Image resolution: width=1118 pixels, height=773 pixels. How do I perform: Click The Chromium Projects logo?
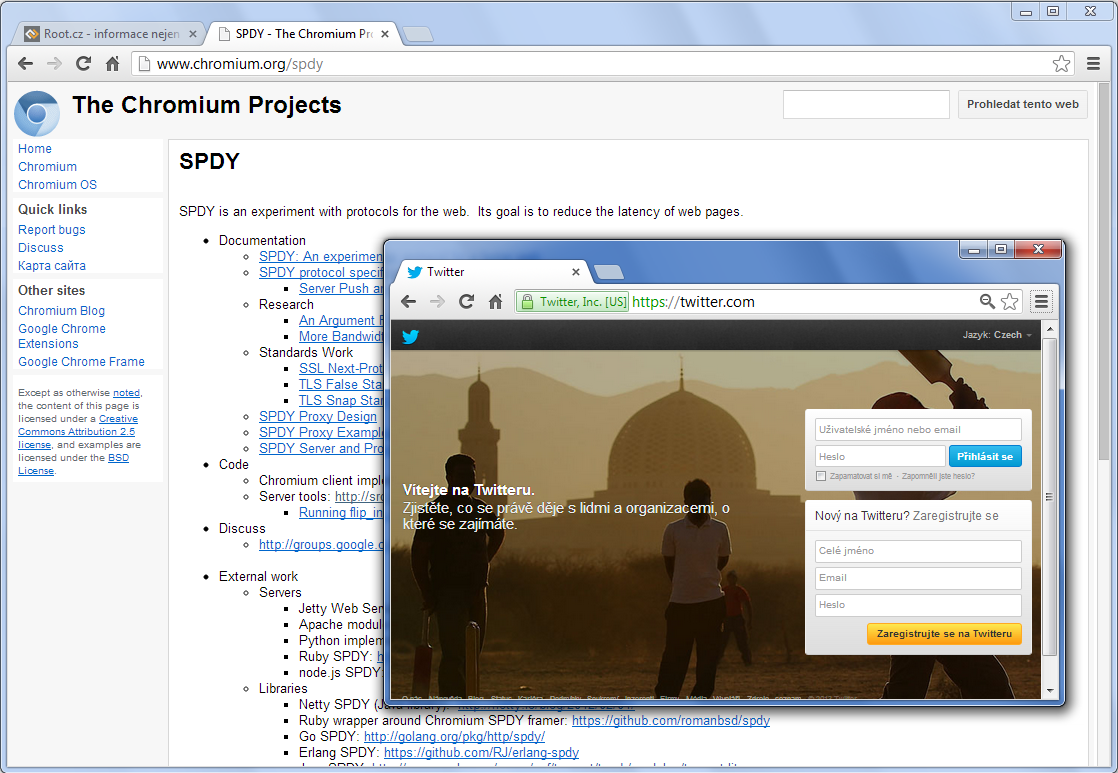point(36,113)
